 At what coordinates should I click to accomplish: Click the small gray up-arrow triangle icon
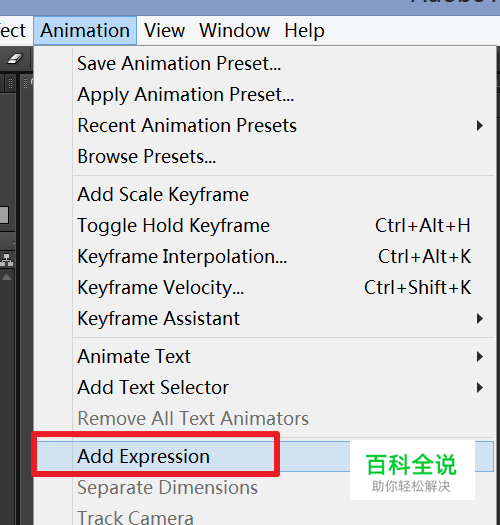click(7, 277)
